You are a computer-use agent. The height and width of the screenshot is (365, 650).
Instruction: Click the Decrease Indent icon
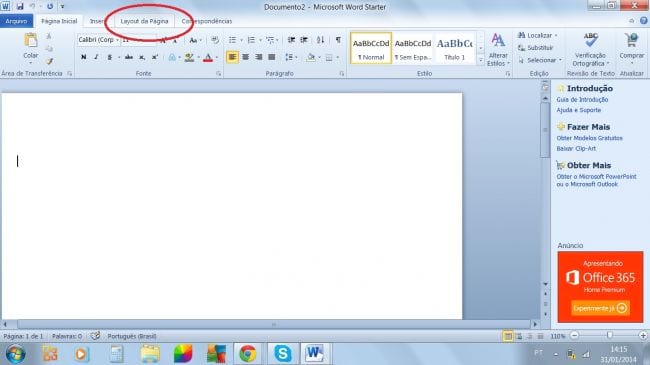tap(291, 40)
